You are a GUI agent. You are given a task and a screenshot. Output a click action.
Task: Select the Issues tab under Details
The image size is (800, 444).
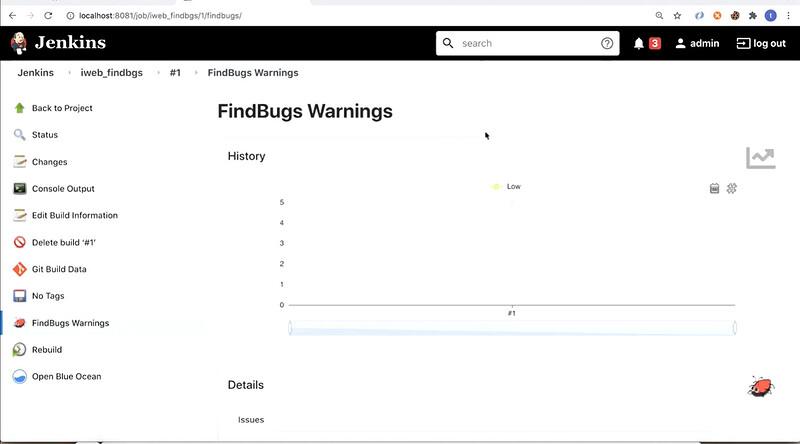click(x=251, y=420)
